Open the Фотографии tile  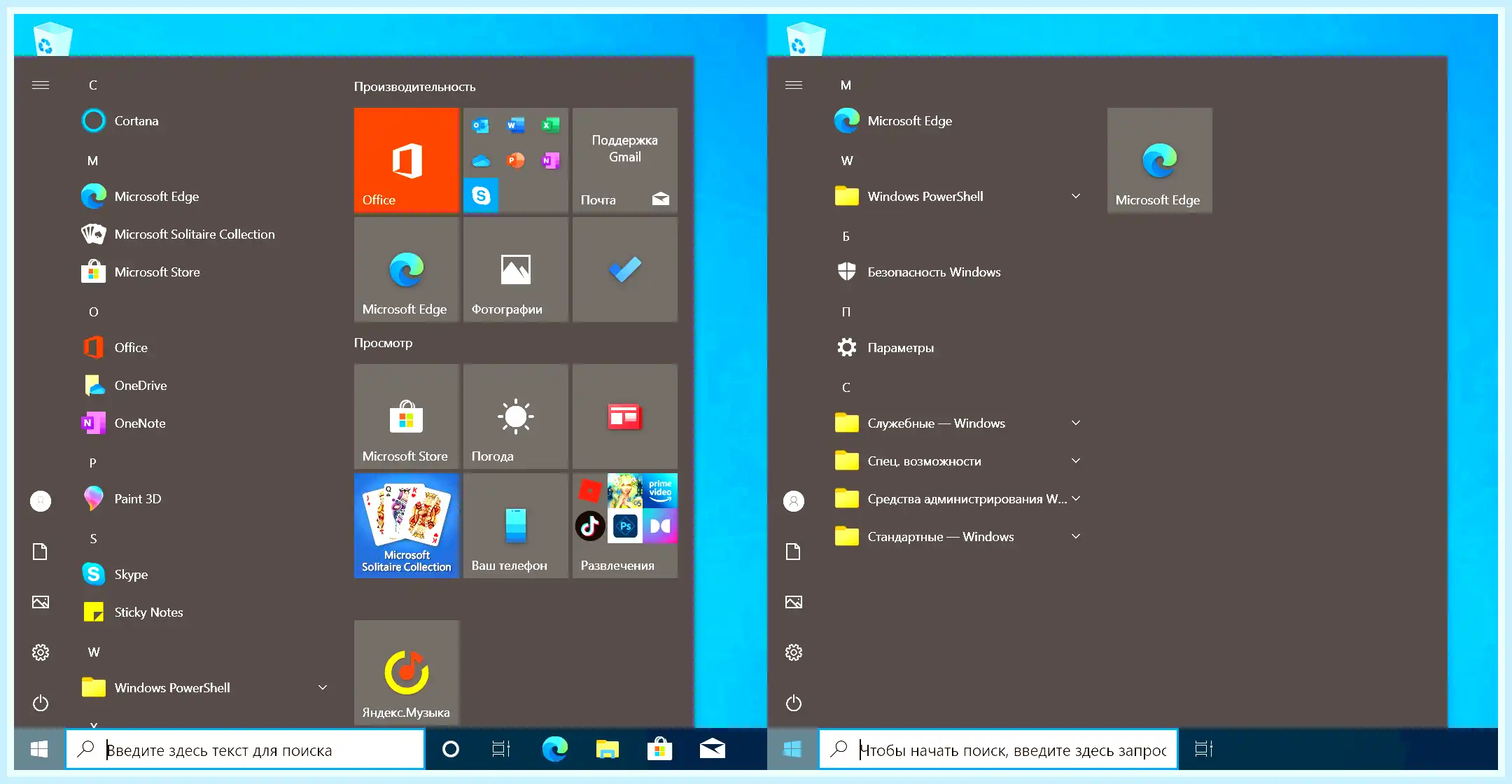[516, 269]
